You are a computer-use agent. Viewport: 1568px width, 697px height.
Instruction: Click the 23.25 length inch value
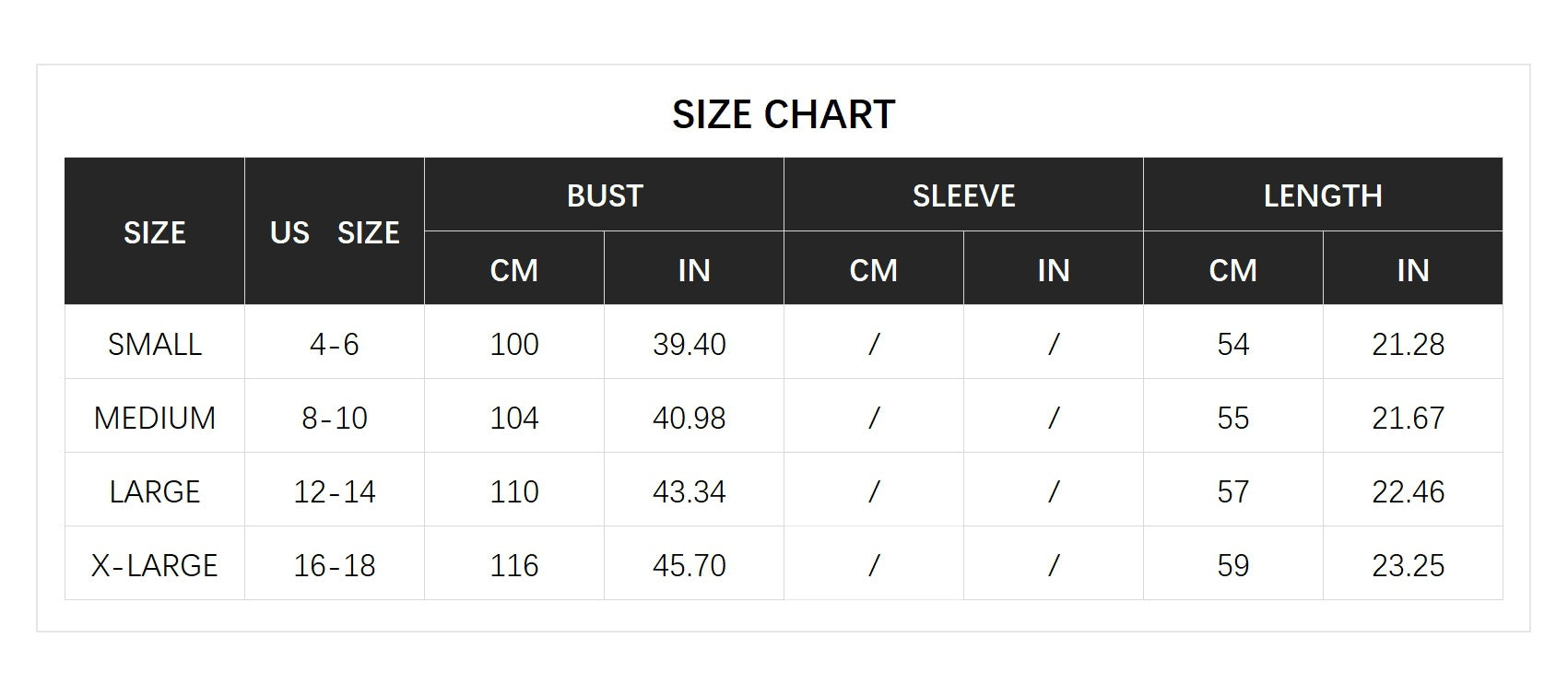pos(1409,565)
